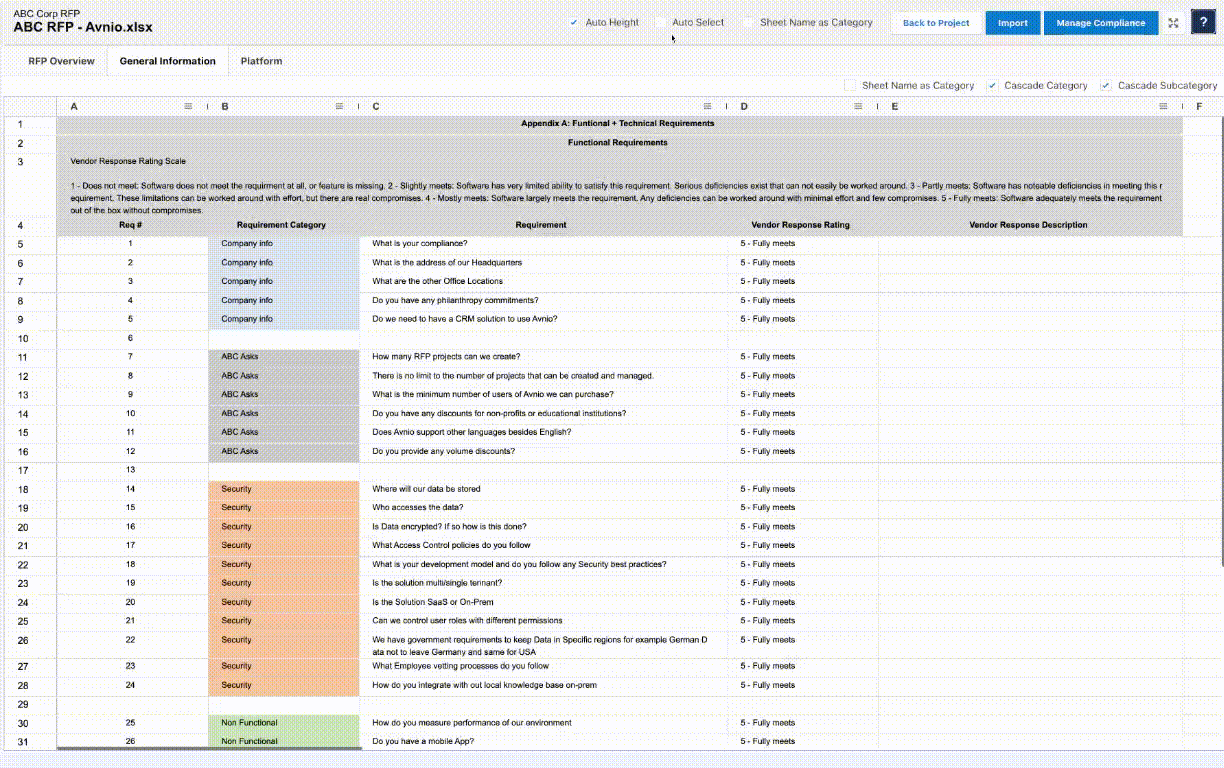Image resolution: width=1224 pixels, height=768 pixels.
Task: Open Manage Compliance
Action: (x=1101, y=23)
